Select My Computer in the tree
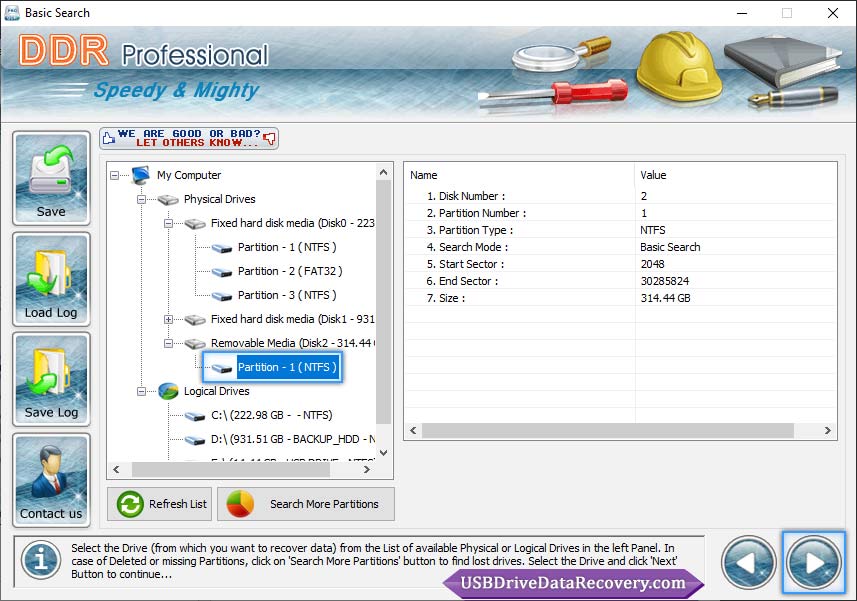The width and height of the screenshot is (857, 601). pos(189,175)
